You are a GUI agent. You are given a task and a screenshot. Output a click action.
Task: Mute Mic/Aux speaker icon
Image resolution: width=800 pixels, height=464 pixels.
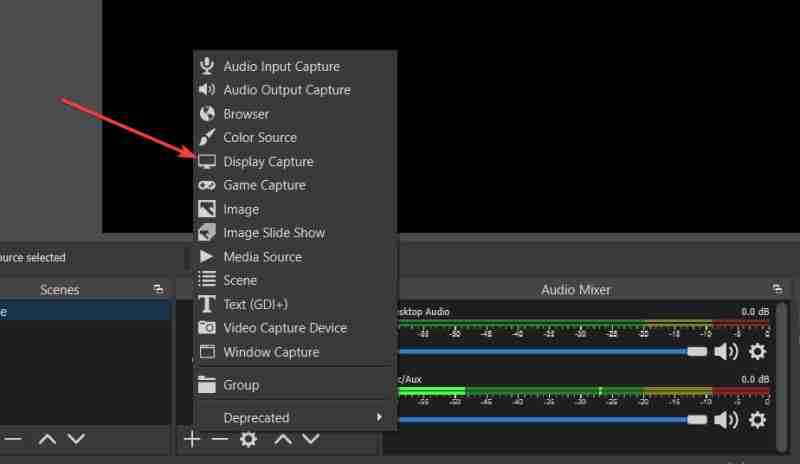[x=726, y=420]
